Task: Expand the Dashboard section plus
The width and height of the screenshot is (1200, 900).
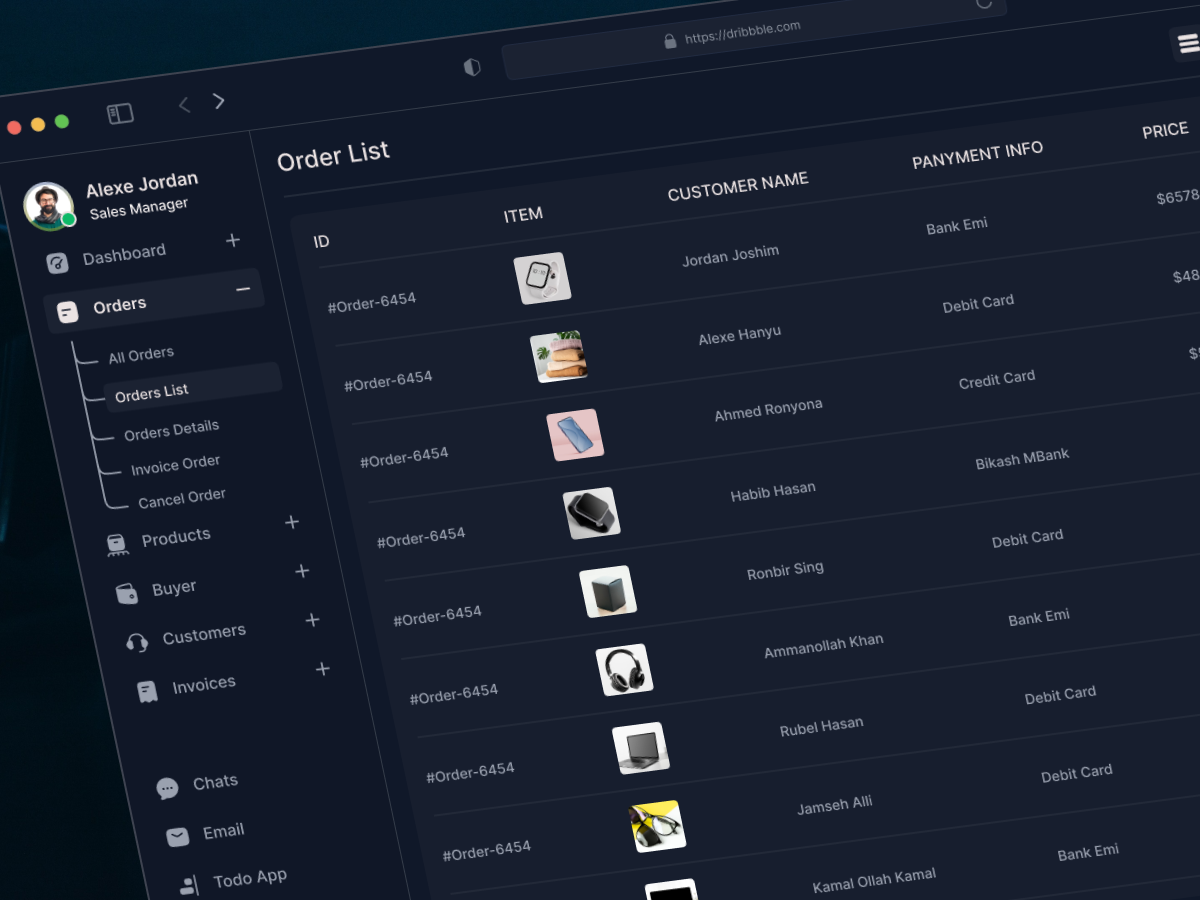Action: click(233, 240)
